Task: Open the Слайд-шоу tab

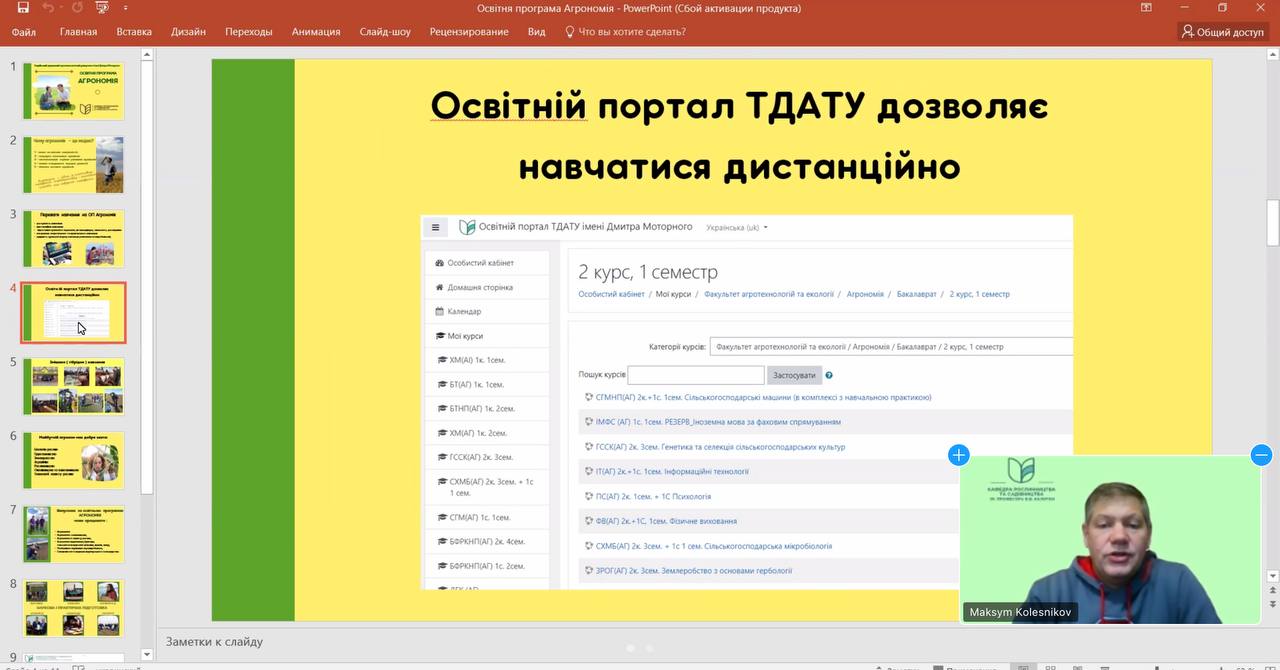Action: click(x=385, y=31)
